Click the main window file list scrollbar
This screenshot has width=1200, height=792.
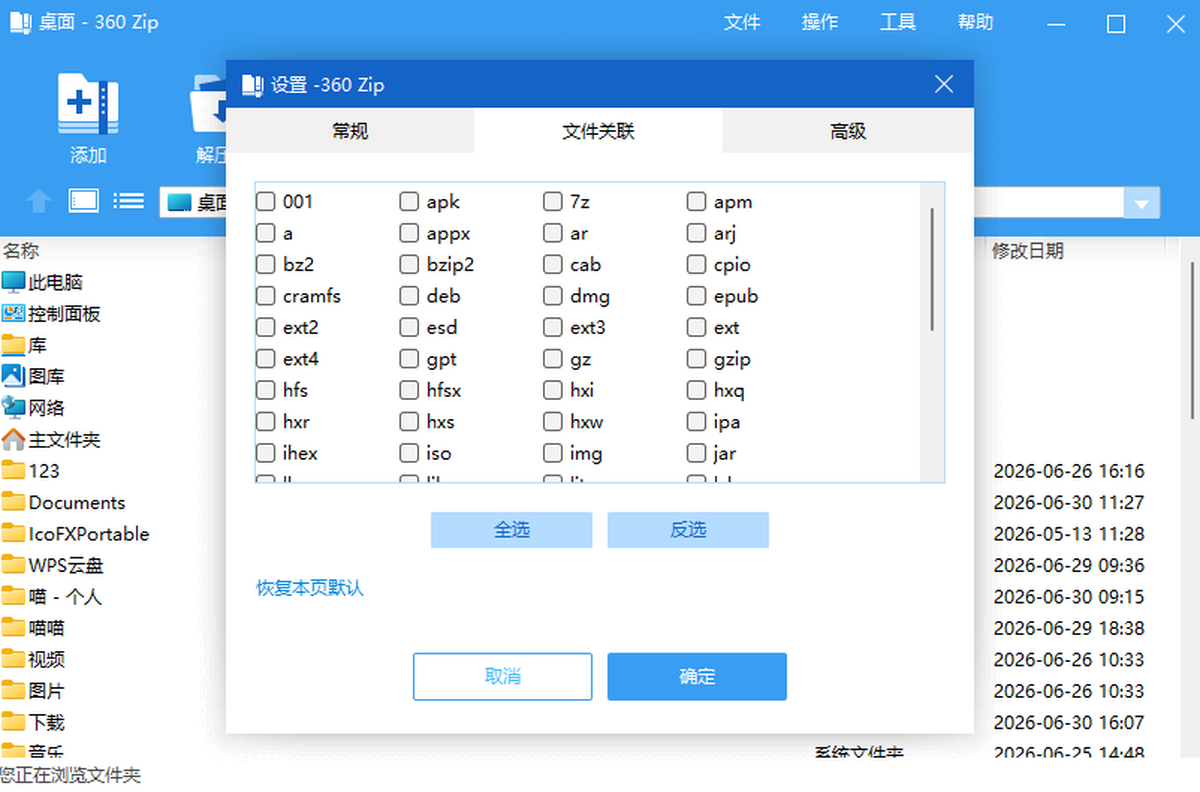[x=1193, y=340]
